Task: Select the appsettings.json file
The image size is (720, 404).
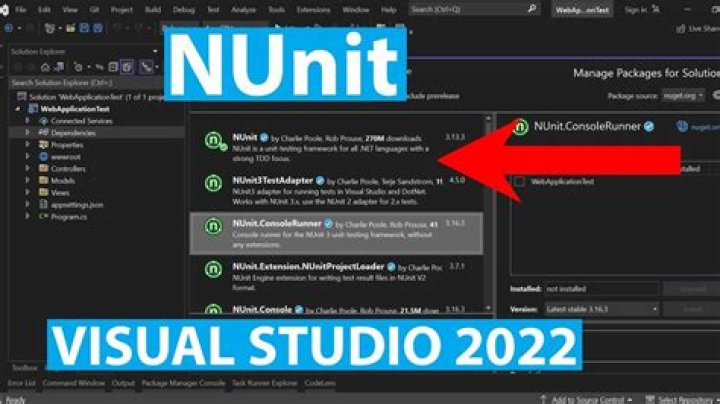Action: pos(77,205)
